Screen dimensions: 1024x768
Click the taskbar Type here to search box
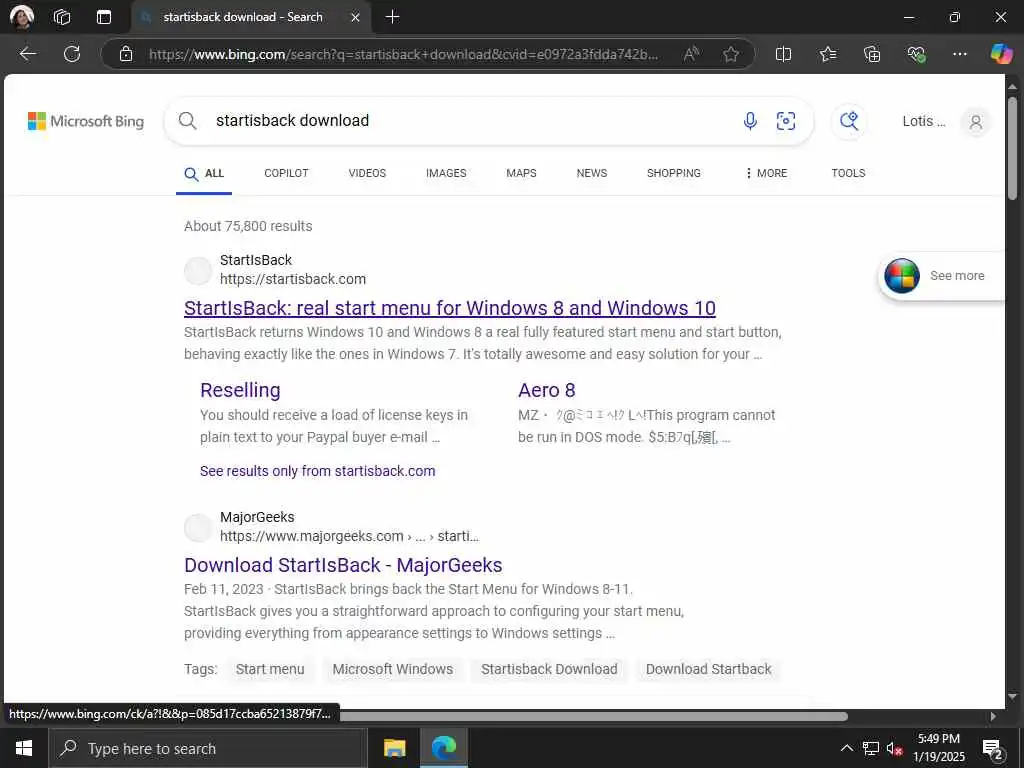click(208, 748)
